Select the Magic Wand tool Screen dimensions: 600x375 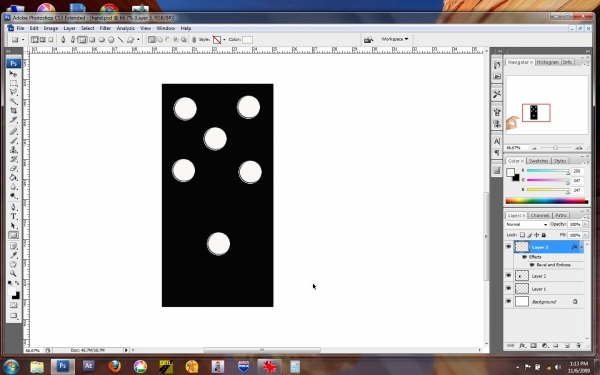click(13, 101)
